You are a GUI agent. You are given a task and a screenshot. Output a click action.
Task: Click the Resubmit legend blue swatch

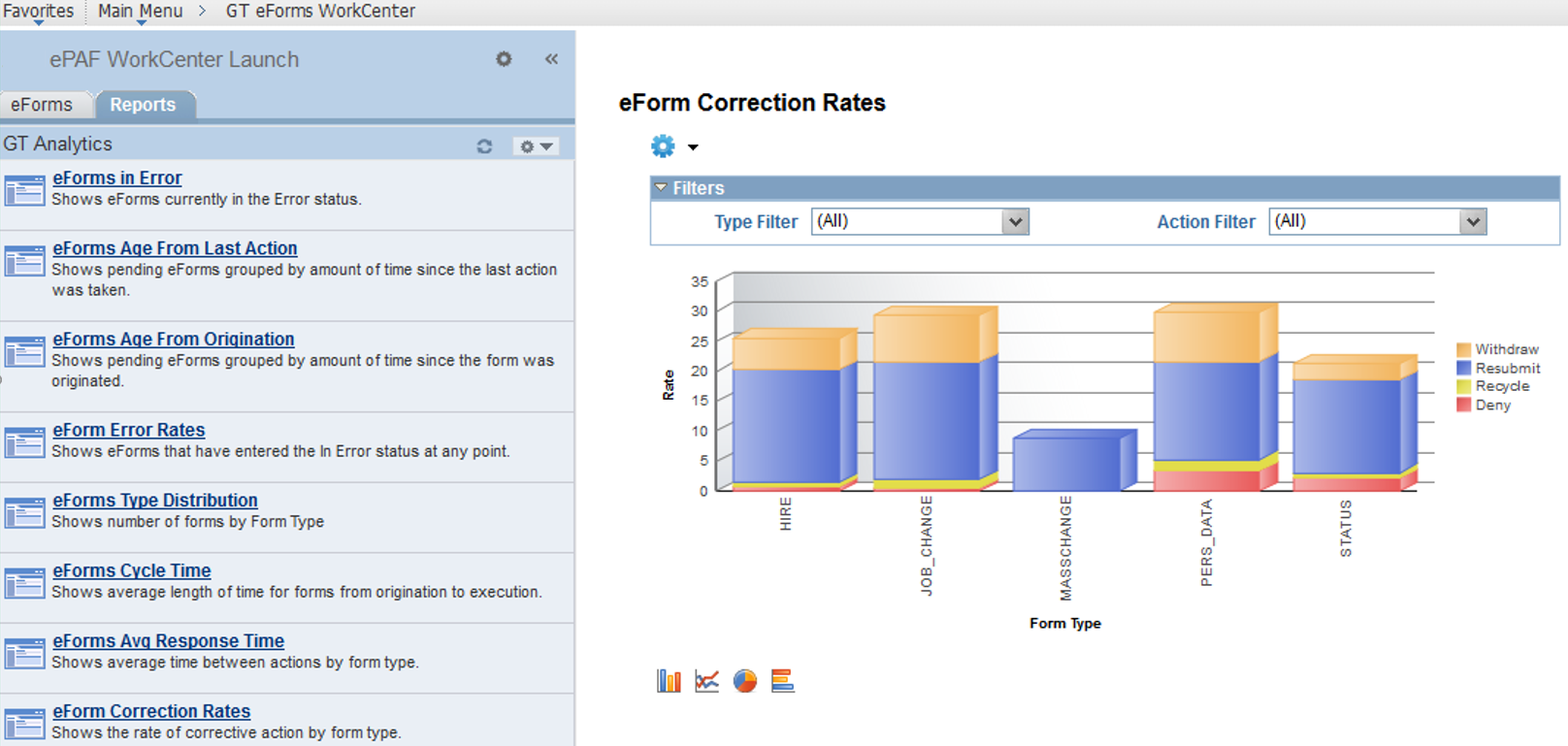coord(1463,368)
